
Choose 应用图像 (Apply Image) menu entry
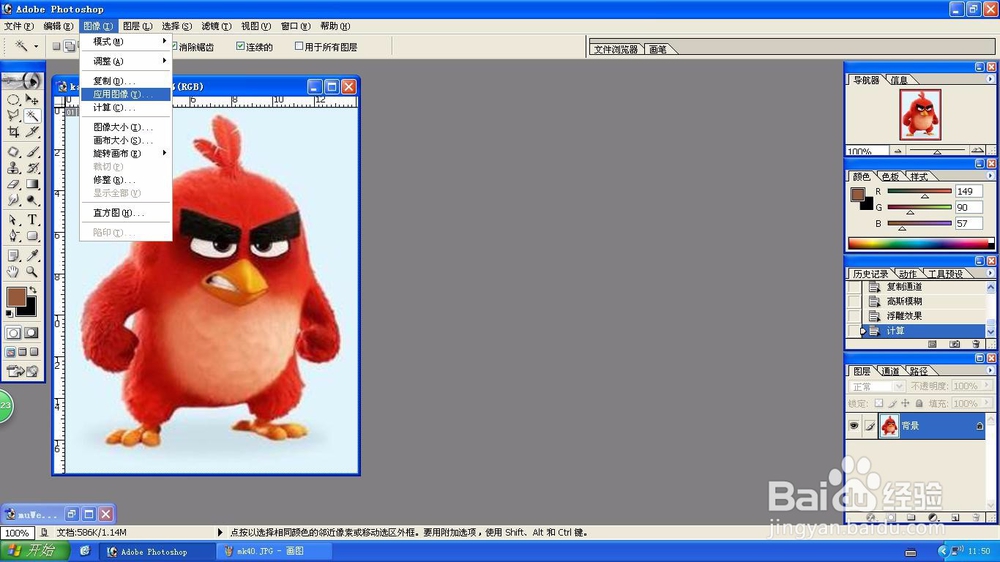[x=126, y=94]
